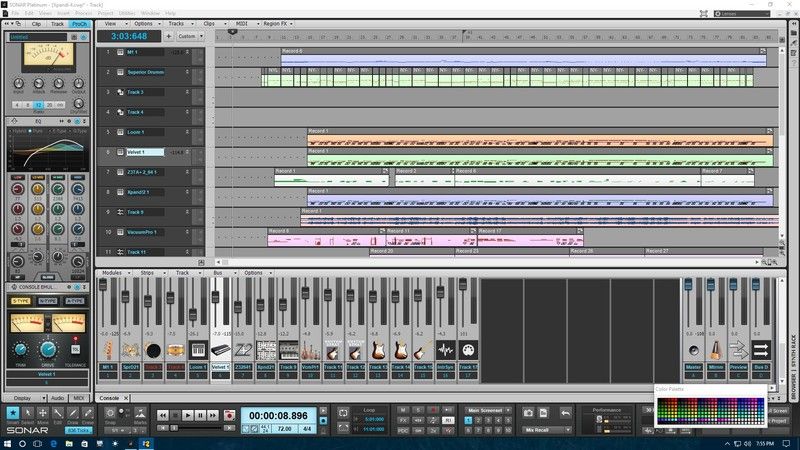Image resolution: width=800 pixels, height=450 pixels.
Task: Open File Explorer from the taskbar
Action: 69,444
